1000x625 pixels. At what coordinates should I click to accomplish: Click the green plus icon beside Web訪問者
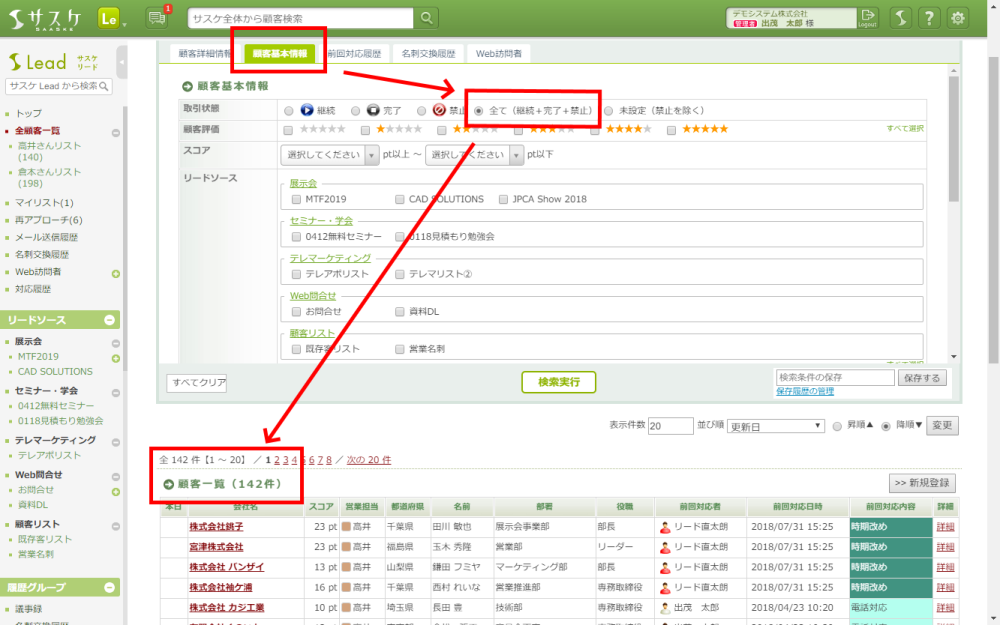116,273
